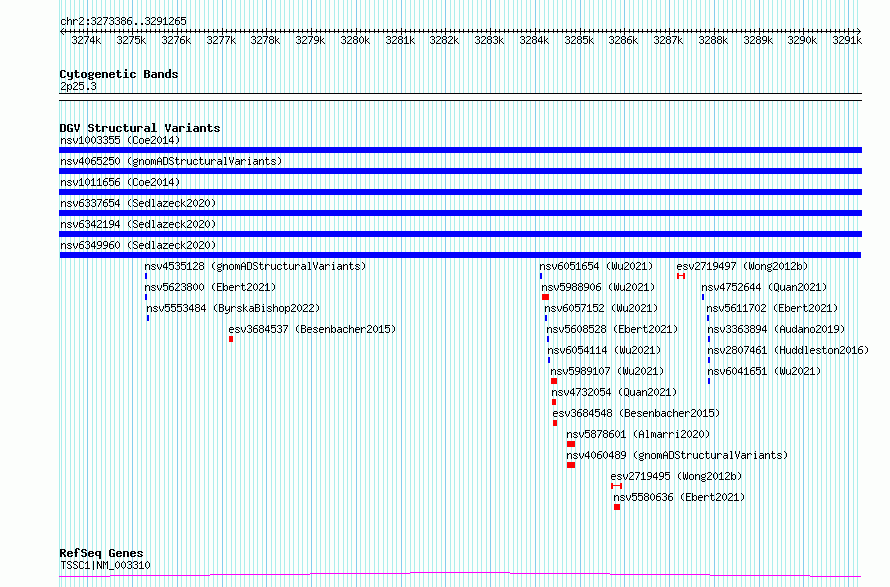
Task: Click the red marker under esv3684537
Action: 231,339
